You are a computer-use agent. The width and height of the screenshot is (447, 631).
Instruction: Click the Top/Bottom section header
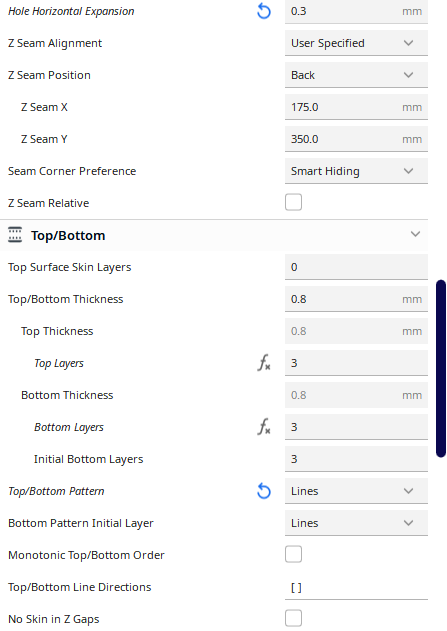click(x=214, y=235)
